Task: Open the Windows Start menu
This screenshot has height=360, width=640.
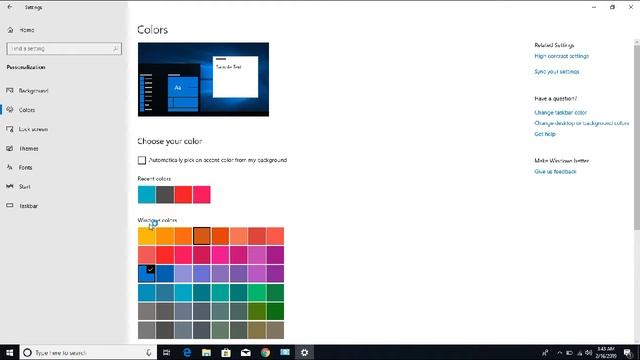Action: point(9,352)
